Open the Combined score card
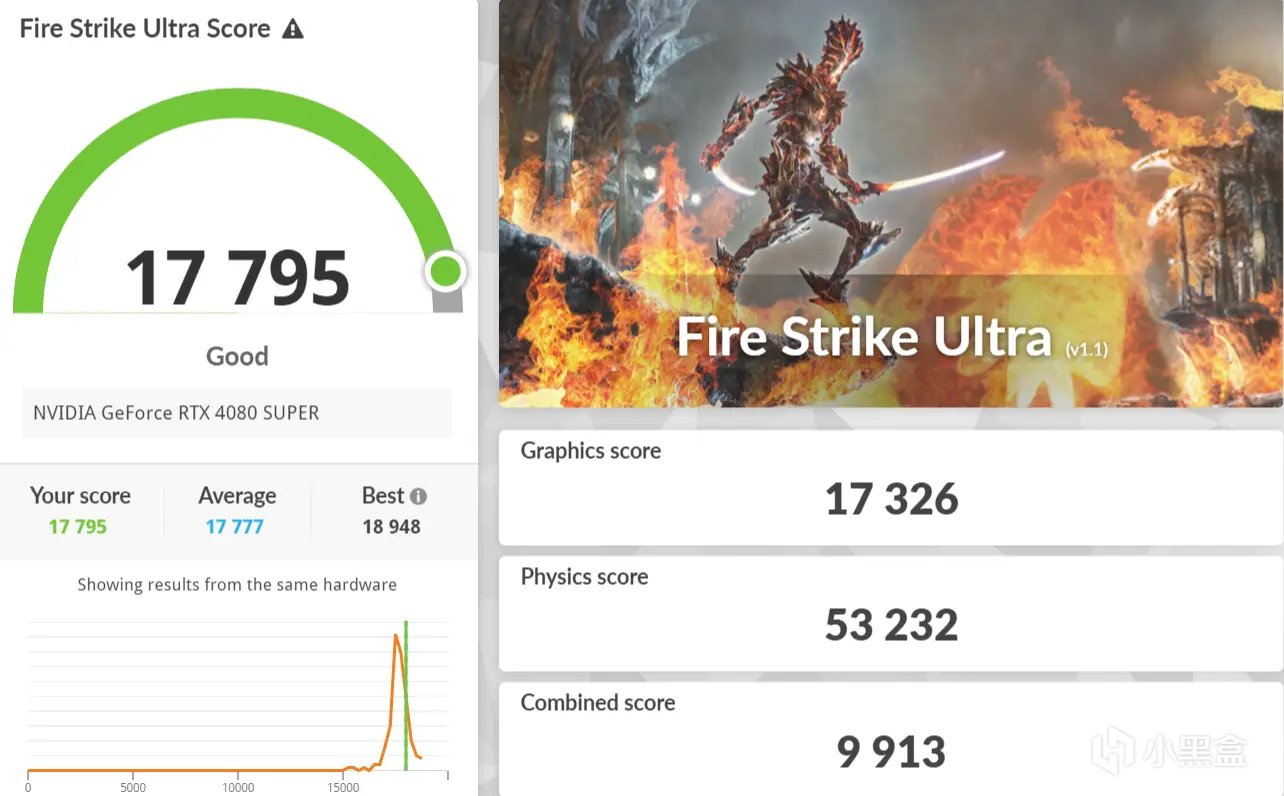This screenshot has height=796, width=1284. pos(890,739)
